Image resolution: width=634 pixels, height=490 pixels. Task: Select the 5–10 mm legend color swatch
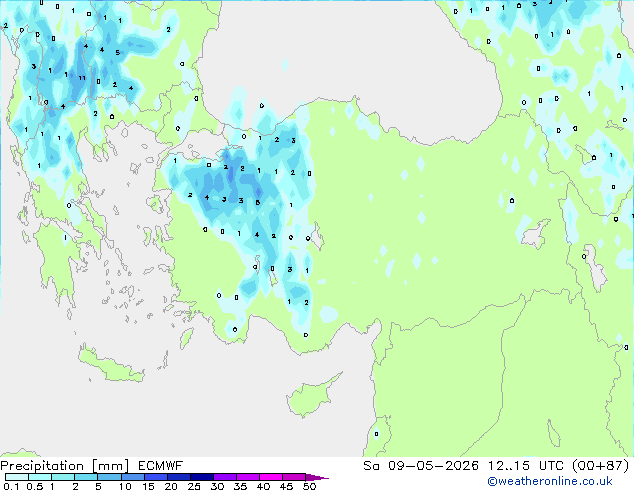click(109, 477)
